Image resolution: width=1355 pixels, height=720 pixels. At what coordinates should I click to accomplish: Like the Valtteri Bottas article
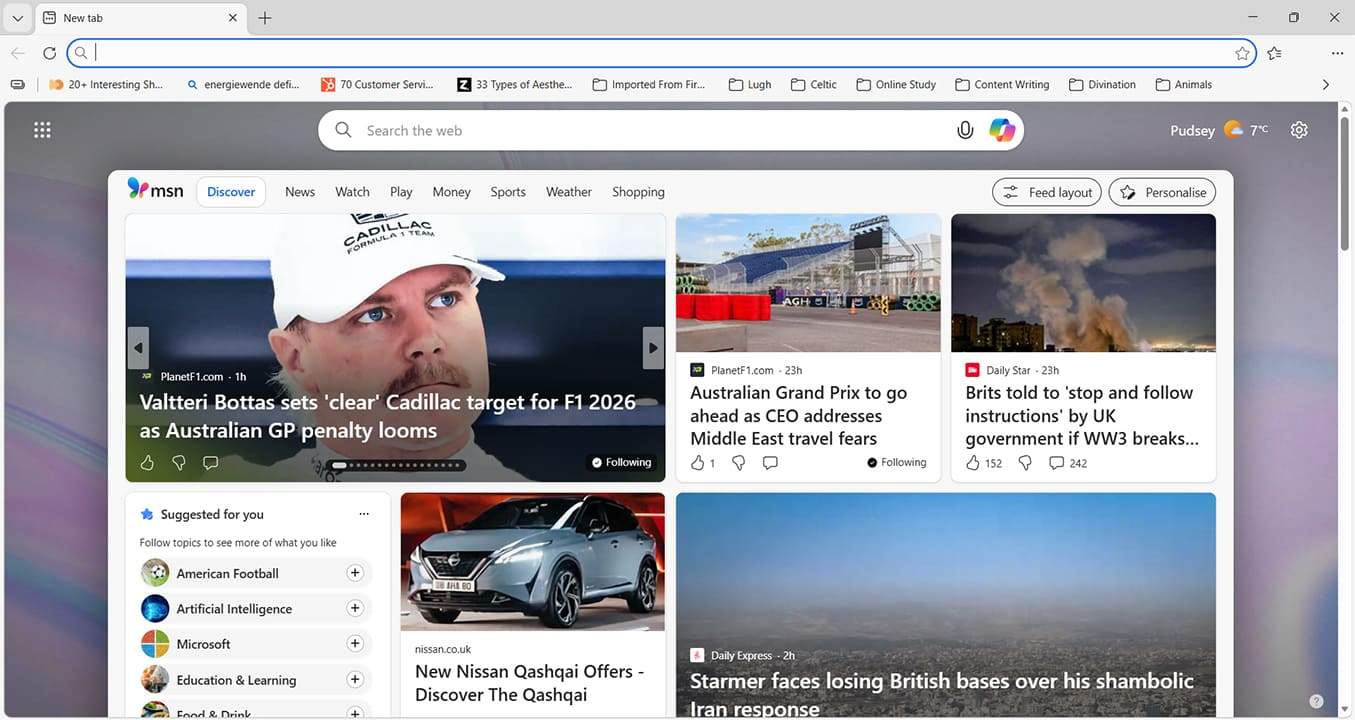pyautogui.click(x=146, y=462)
